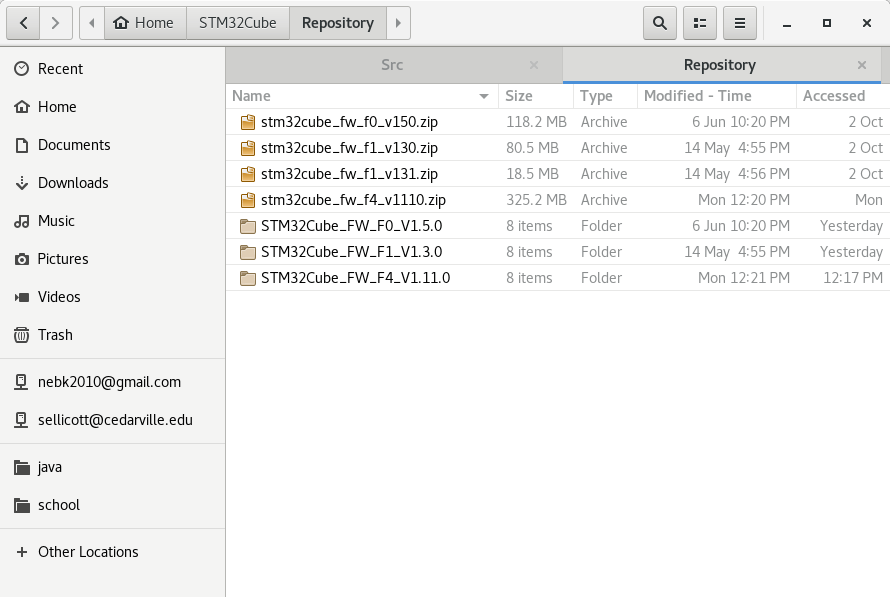
Task: Click the path bar right scroll arrow
Action: [x=398, y=23]
